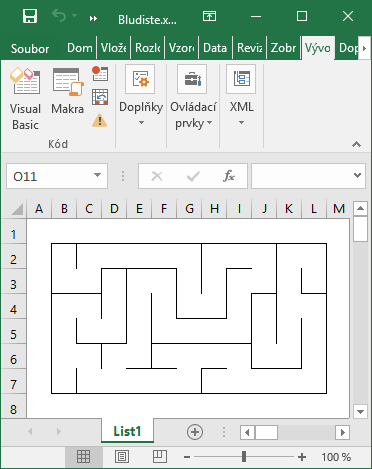Open Macro Security warning icon
This screenshot has width=372, height=469.
click(100, 120)
